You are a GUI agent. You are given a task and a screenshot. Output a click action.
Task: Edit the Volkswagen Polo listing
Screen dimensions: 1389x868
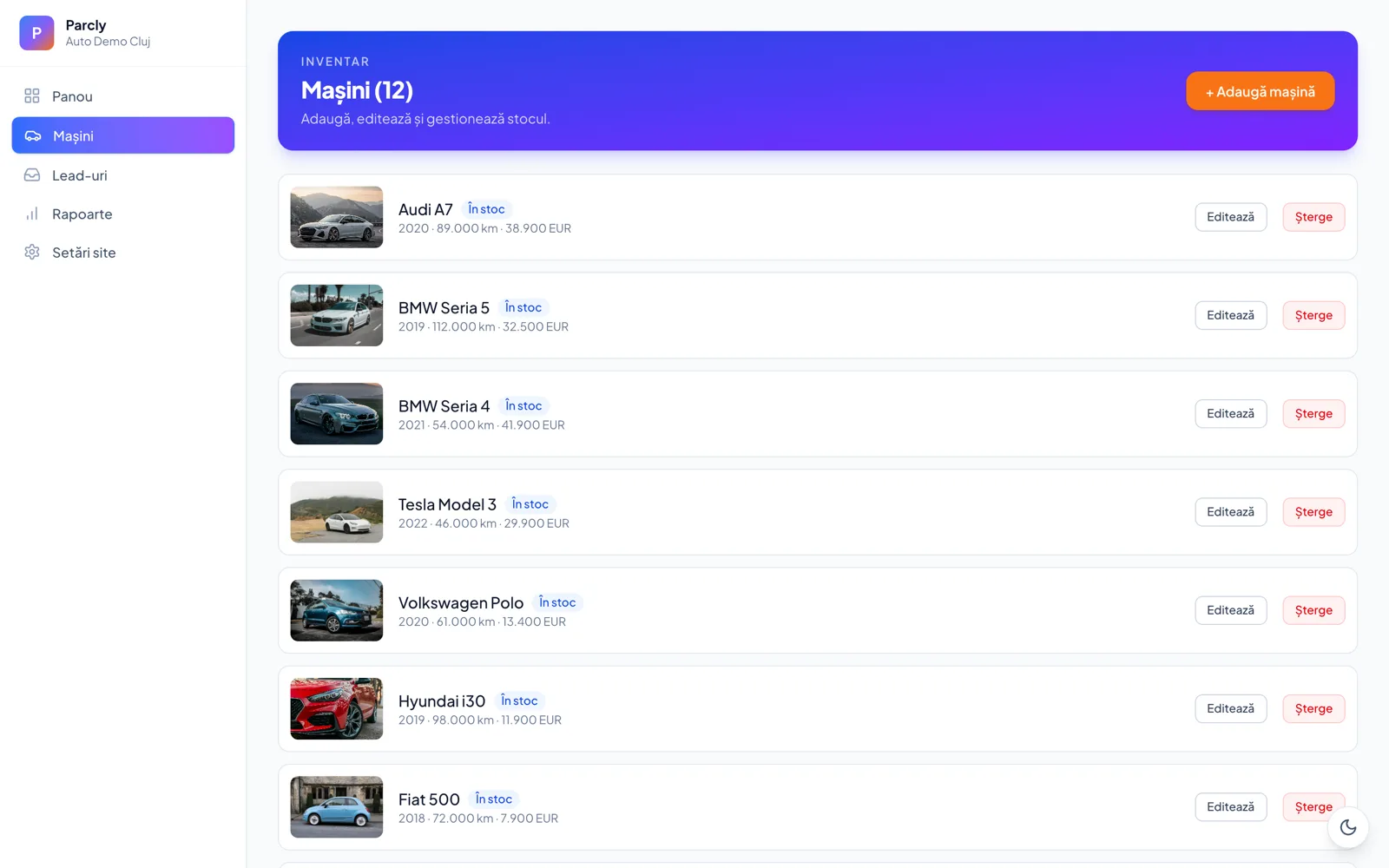point(1231,610)
